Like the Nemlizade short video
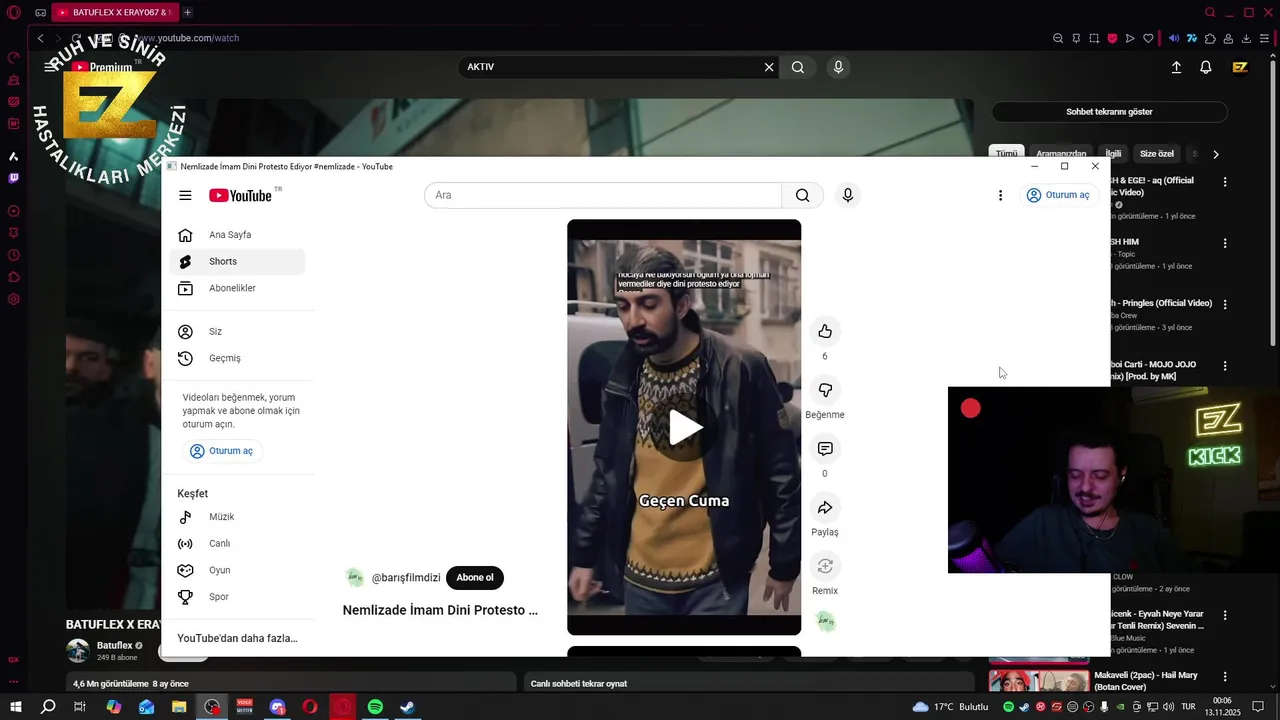This screenshot has width=1280, height=720. coord(825,331)
